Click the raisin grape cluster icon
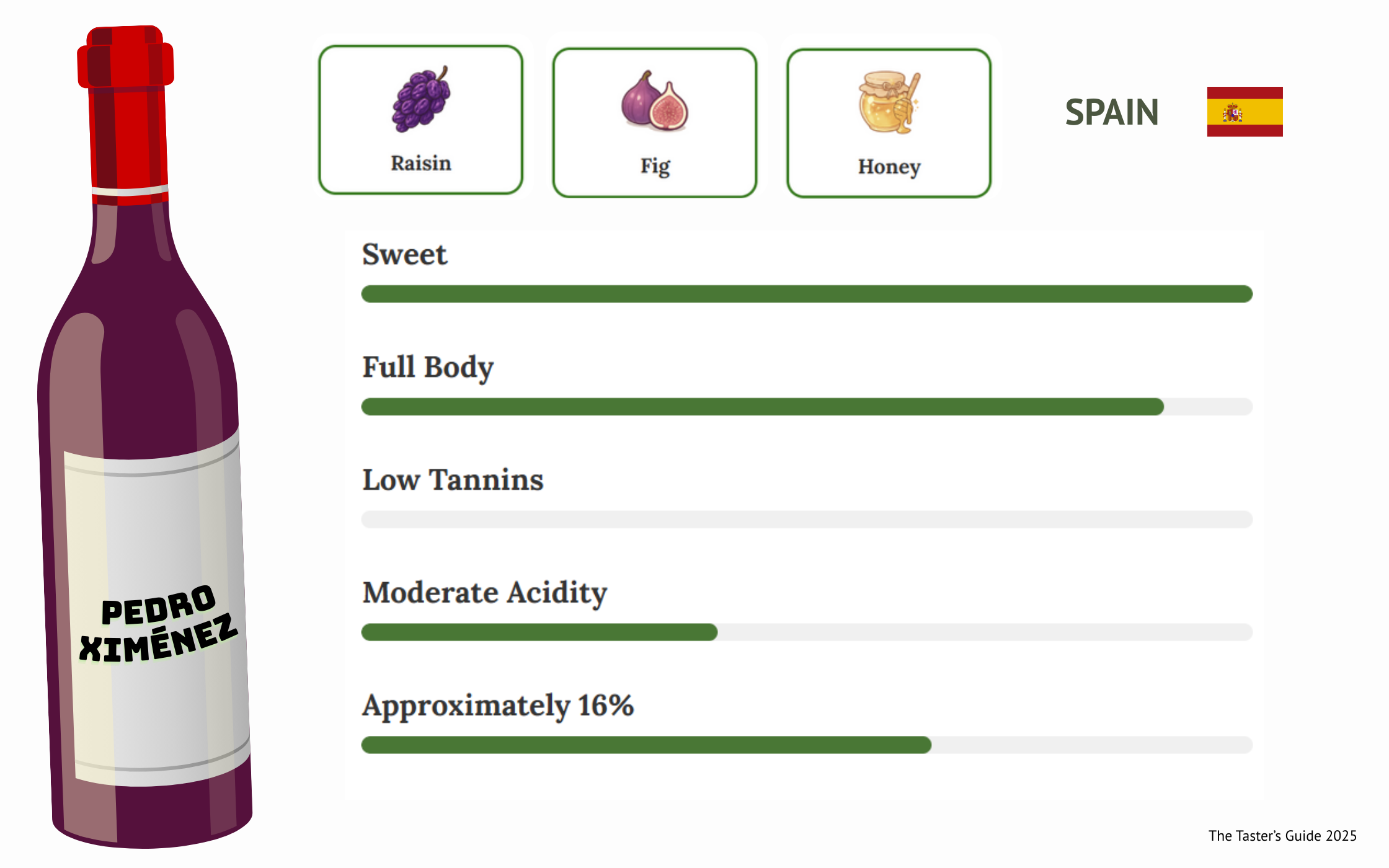The height and width of the screenshot is (868, 1389). [421, 99]
